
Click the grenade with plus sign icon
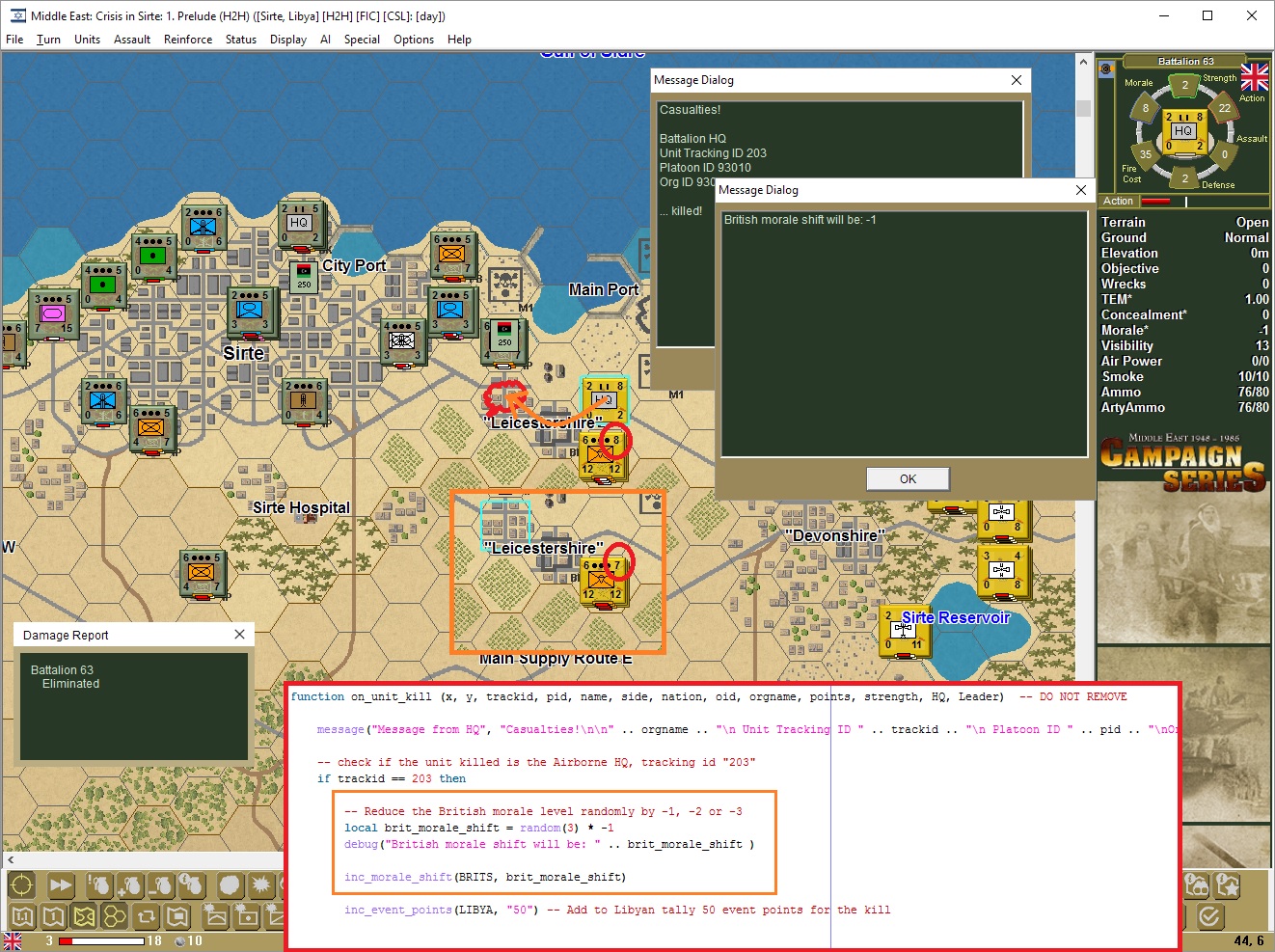(x=130, y=884)
